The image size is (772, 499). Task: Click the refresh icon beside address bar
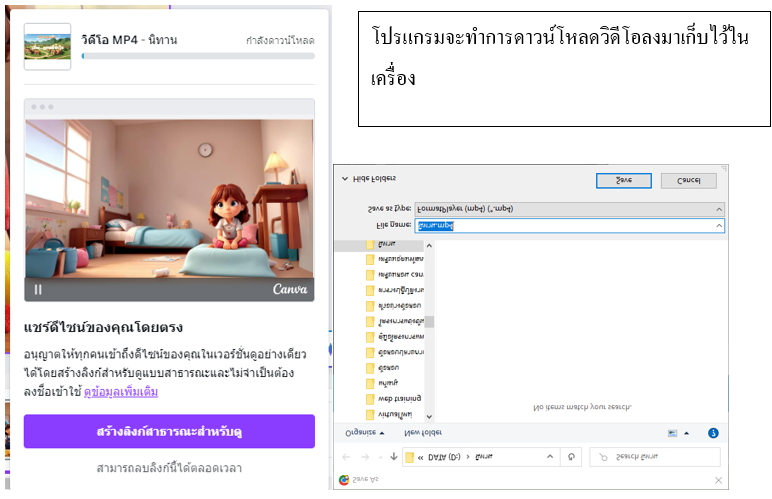pos(571,457)
